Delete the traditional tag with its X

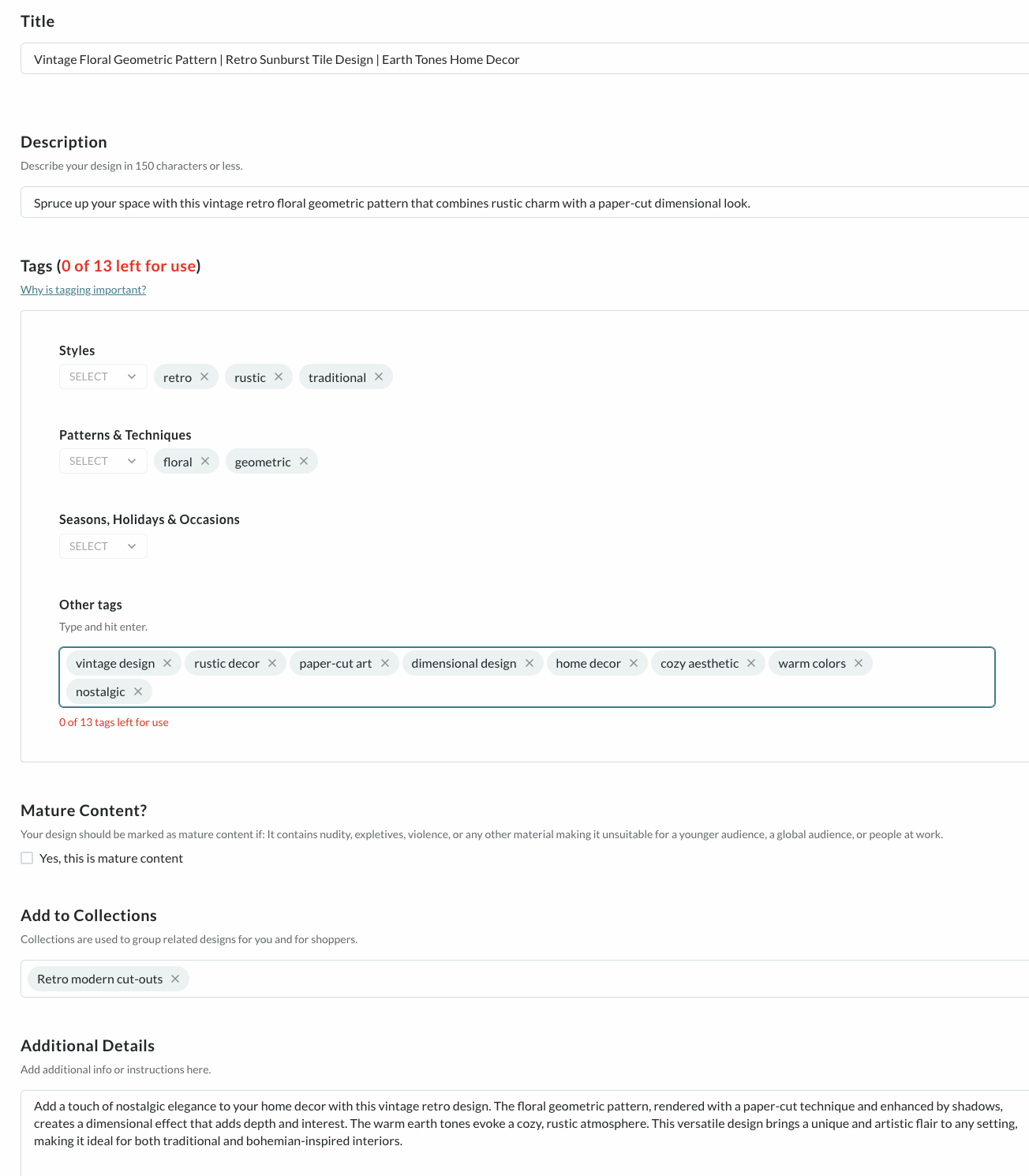point(379,376)
